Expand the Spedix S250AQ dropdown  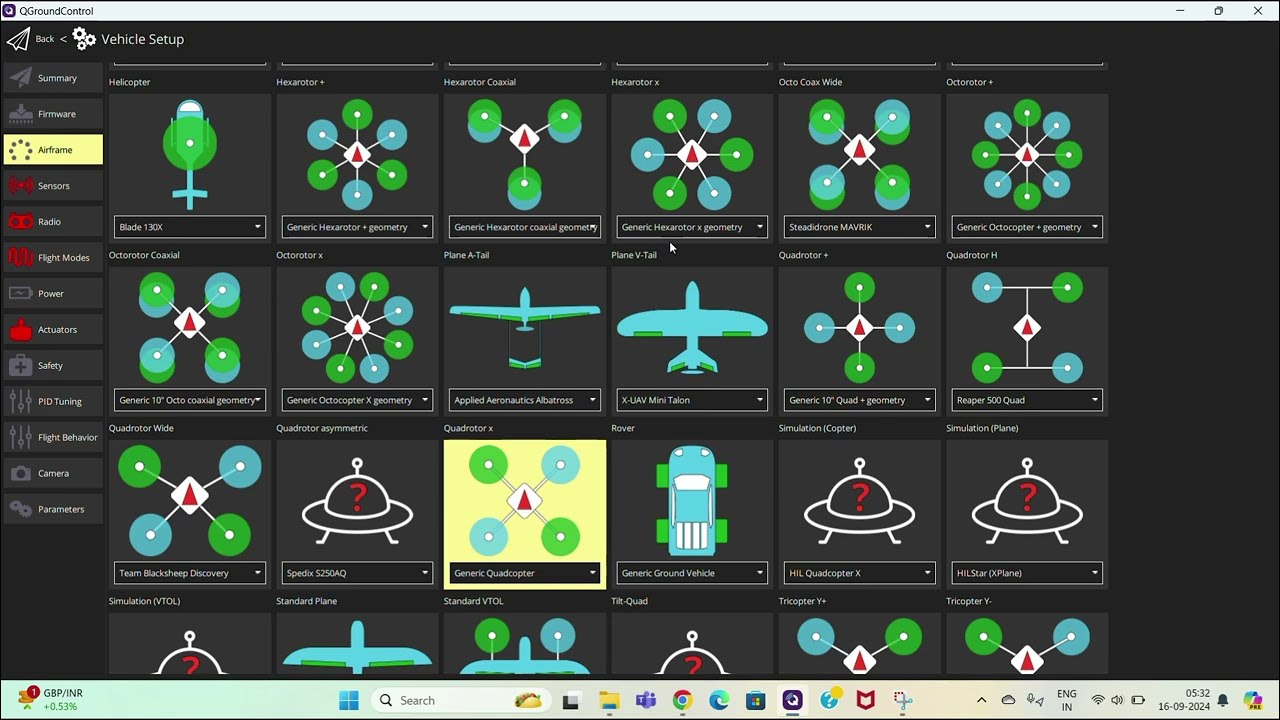pos(357,573)
